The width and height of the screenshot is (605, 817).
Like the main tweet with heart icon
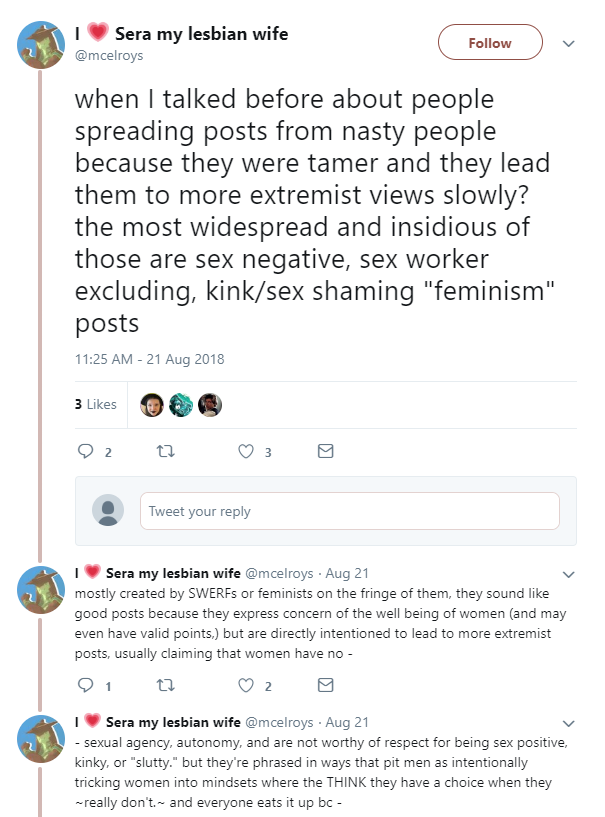pos(246,452)
